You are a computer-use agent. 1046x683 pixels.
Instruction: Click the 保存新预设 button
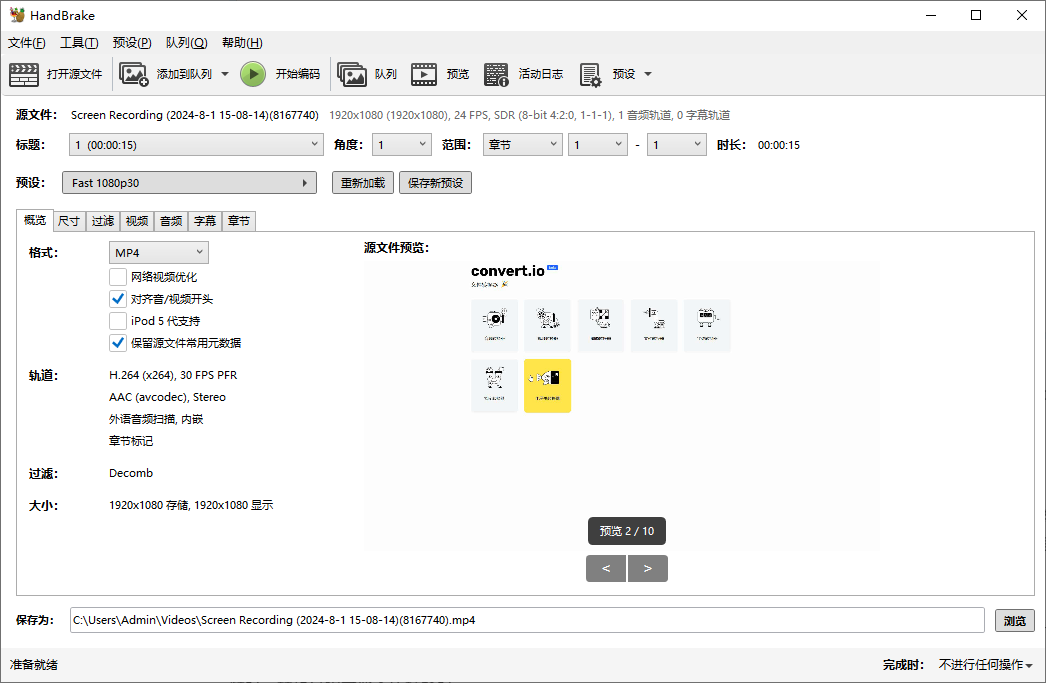coord(436,183)
